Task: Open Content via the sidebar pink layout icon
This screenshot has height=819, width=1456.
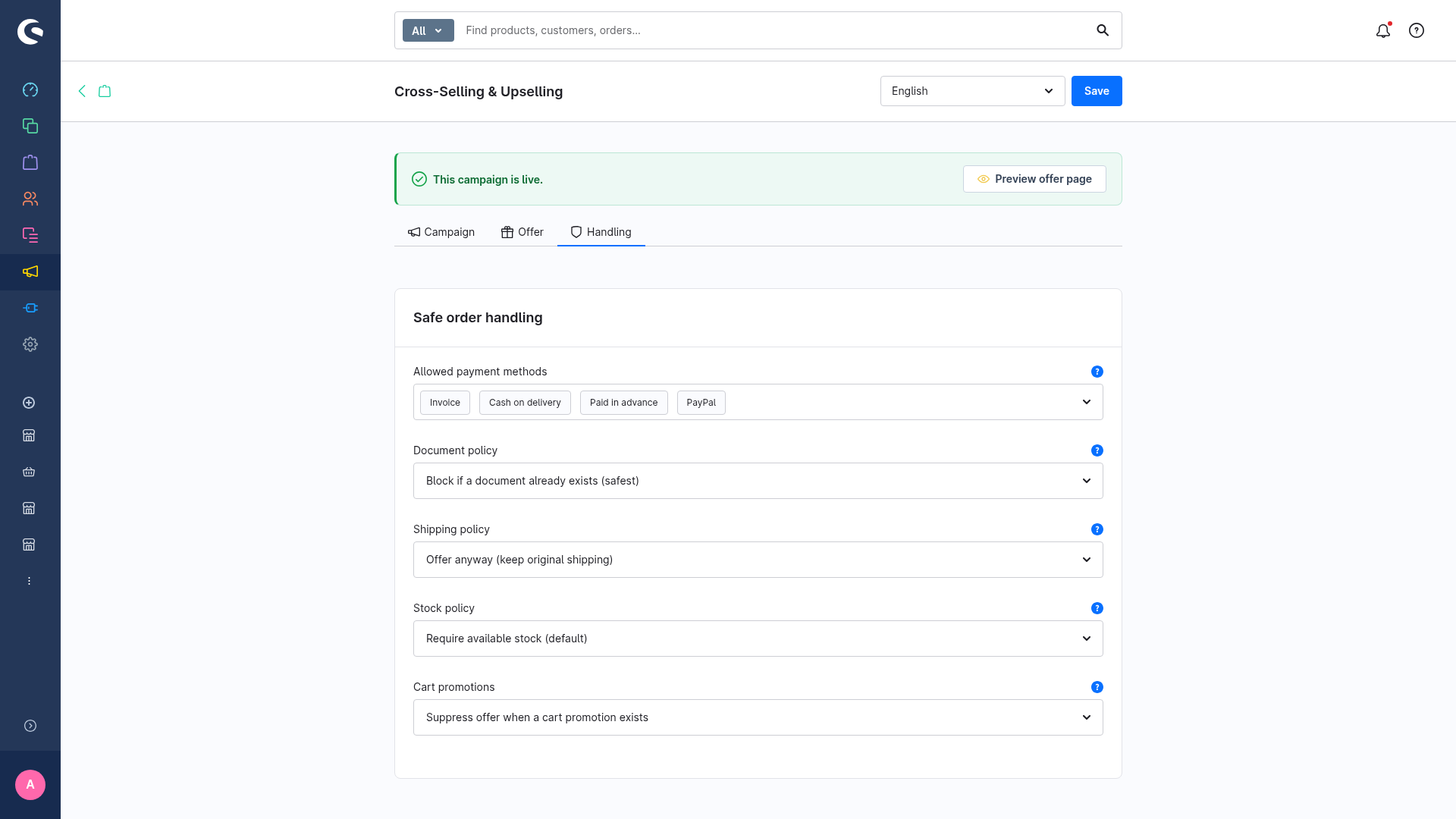Action: tap(30, 235)
